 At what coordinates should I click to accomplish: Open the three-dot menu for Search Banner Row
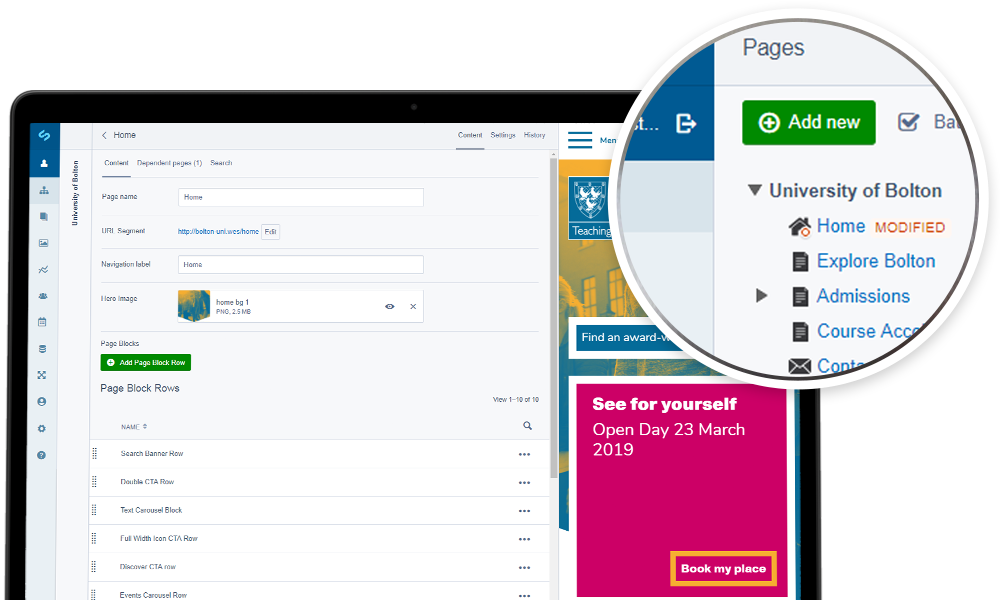[524, 455]
